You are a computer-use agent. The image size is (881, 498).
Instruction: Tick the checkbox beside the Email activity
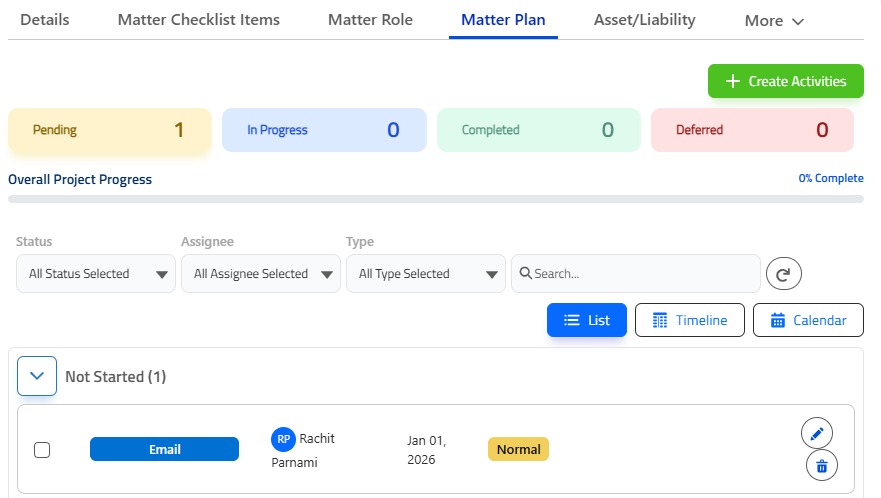tap(42, 450)
